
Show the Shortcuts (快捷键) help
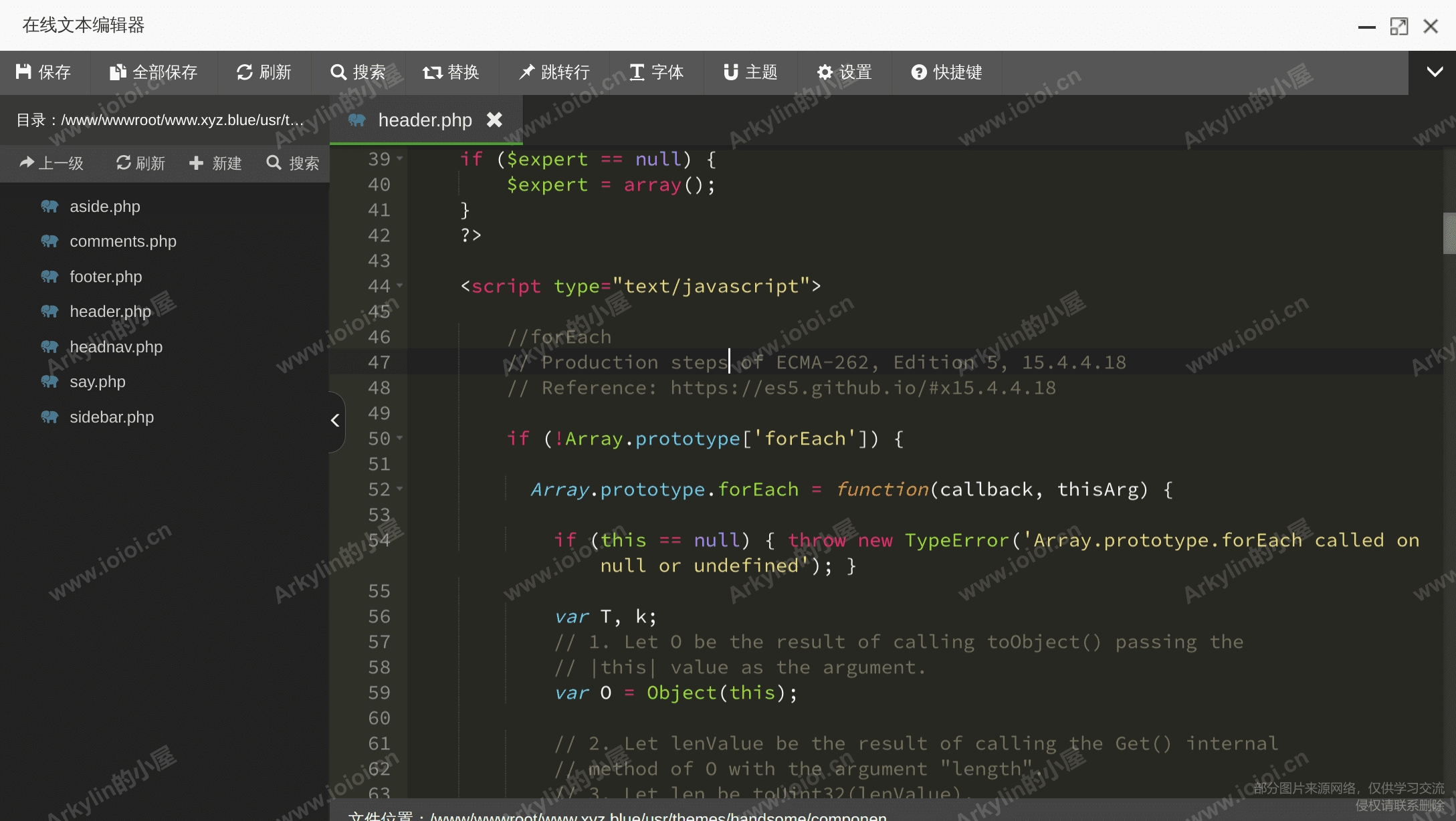coord(947,72)
